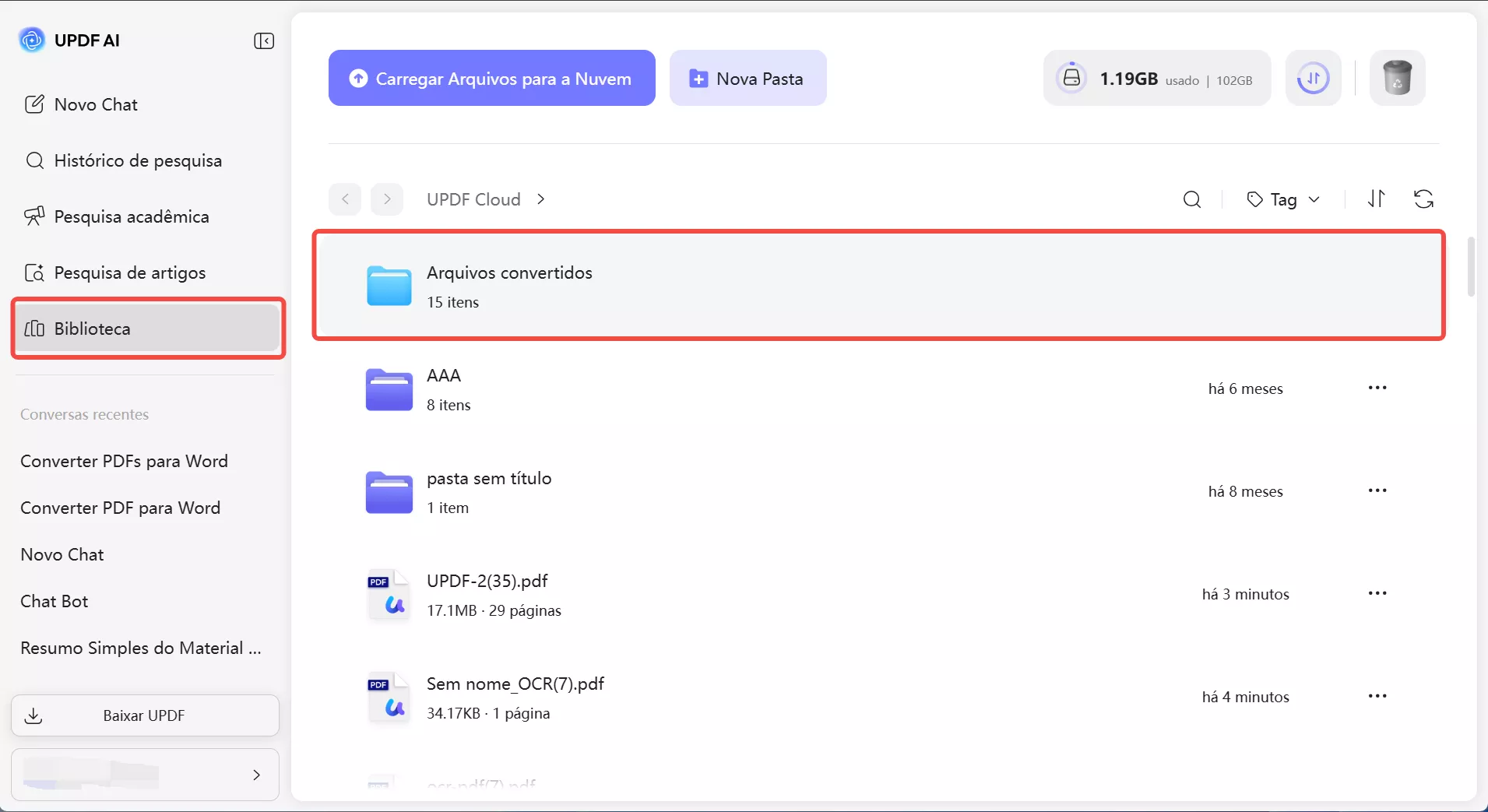Open more options for pasta sem título
The image size is (1488, 812).
(1377, 490)
